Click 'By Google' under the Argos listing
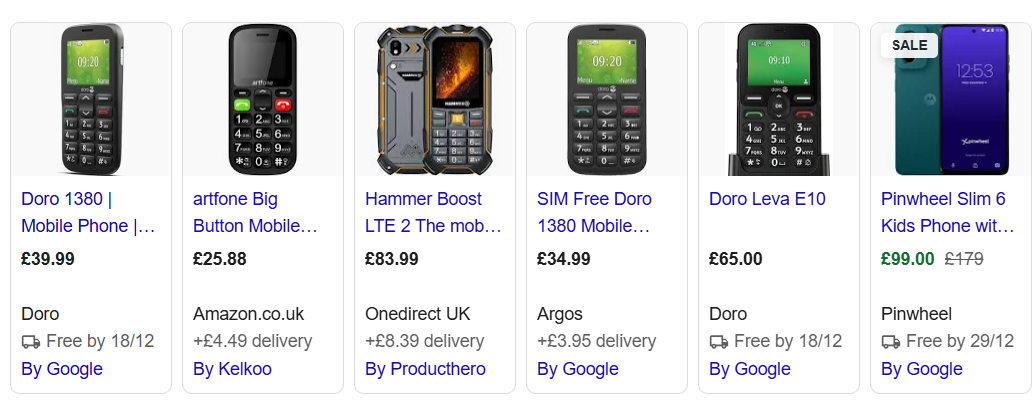The height and width of the screenshot is (415, 1033). [x=578, y=369]
